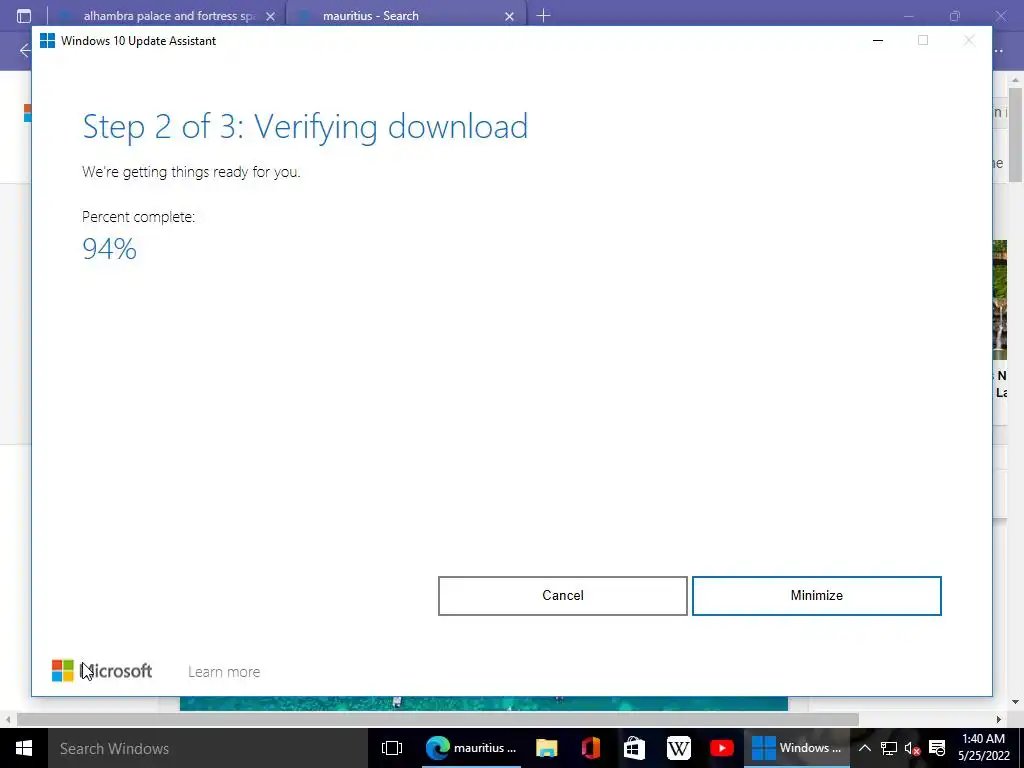Open File Explorer from the taskbar
This screenshot has height=768, width=1024.
tap(547, 748)
